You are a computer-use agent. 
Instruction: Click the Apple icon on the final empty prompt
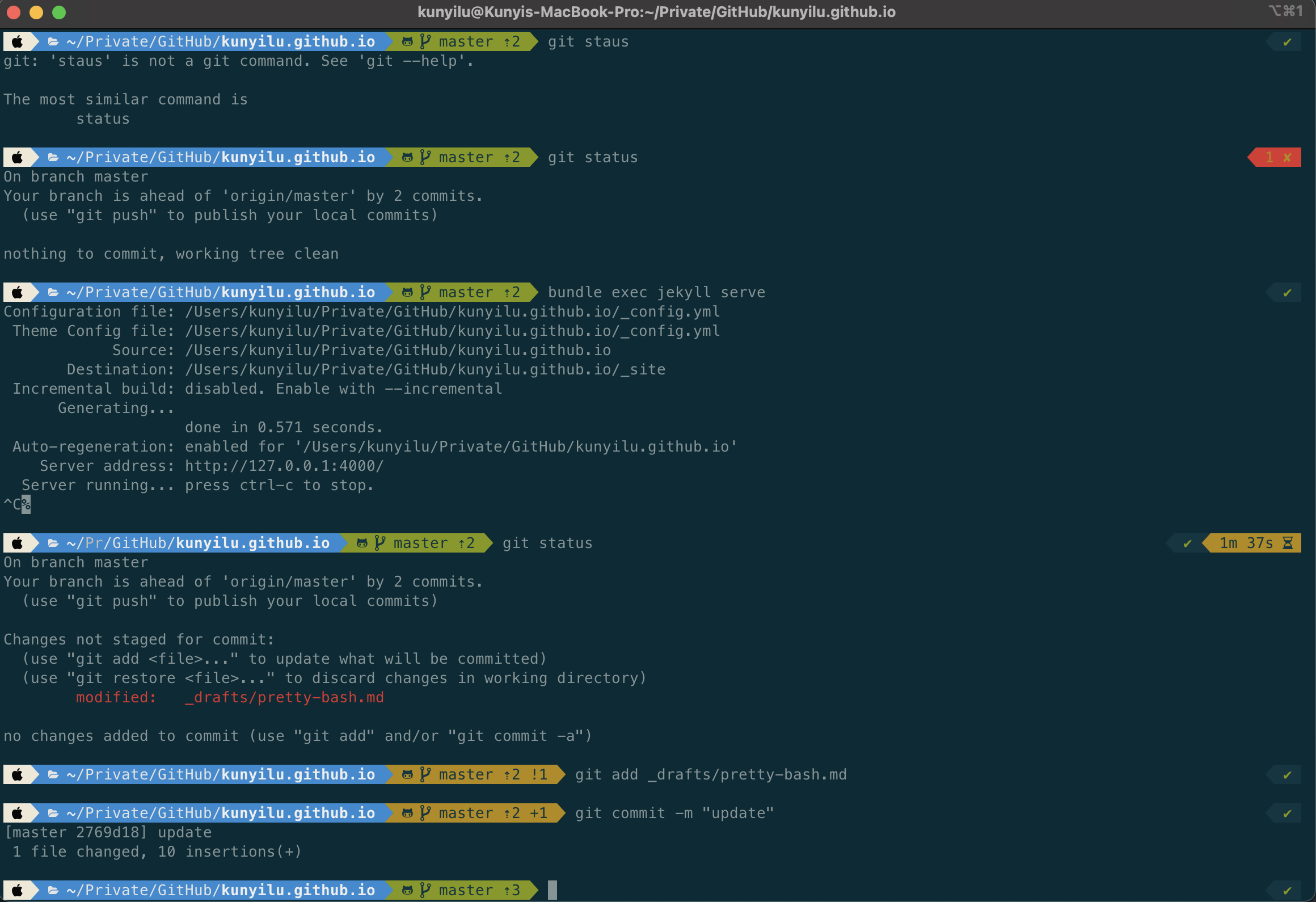pyautogui.click(x=18, y=890)
